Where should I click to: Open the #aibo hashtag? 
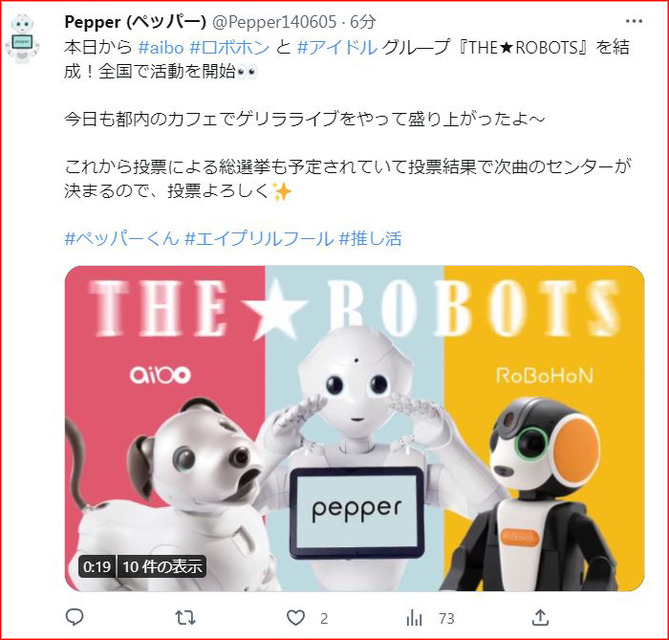coord(161,47)
